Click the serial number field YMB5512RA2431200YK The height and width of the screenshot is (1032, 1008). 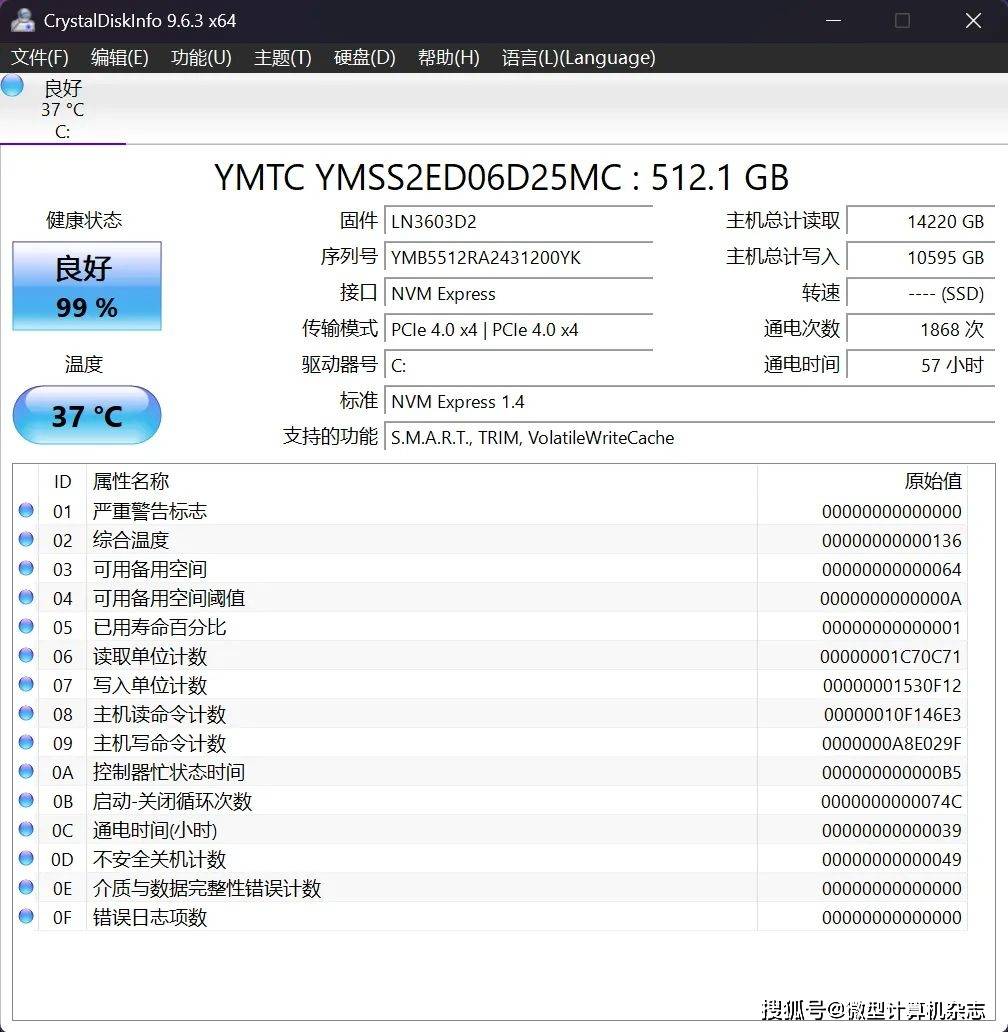pos(518,257)
